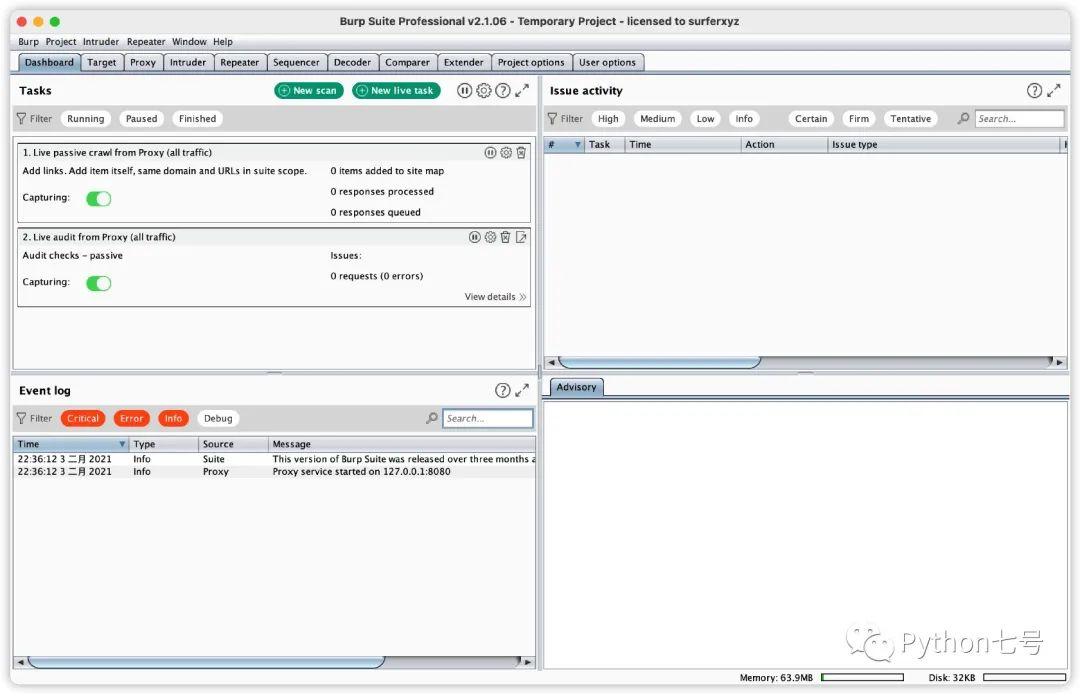Expand the Event log panel
Image resolution: width=1080 pixels, height=694 pixels.
click(522, 390)
